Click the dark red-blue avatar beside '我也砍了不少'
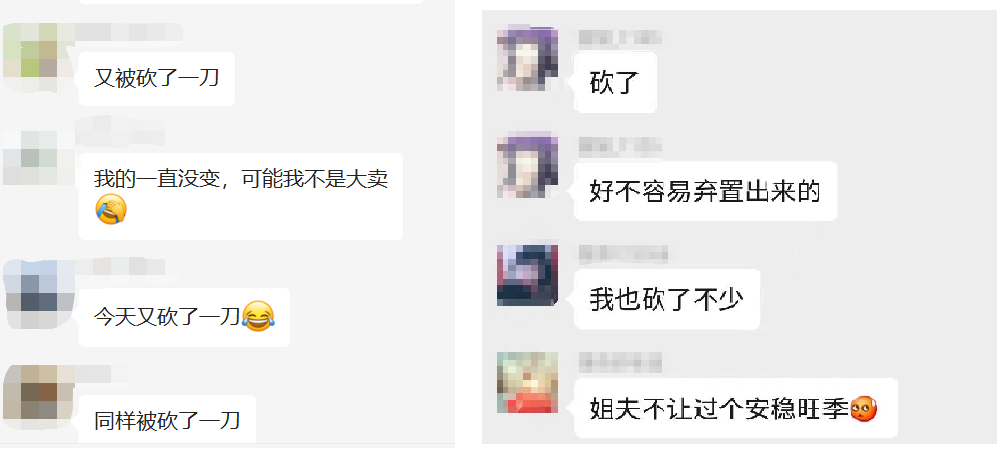This screenshot has height=453, width=997. pyautogui.click(x=528, y=275)
